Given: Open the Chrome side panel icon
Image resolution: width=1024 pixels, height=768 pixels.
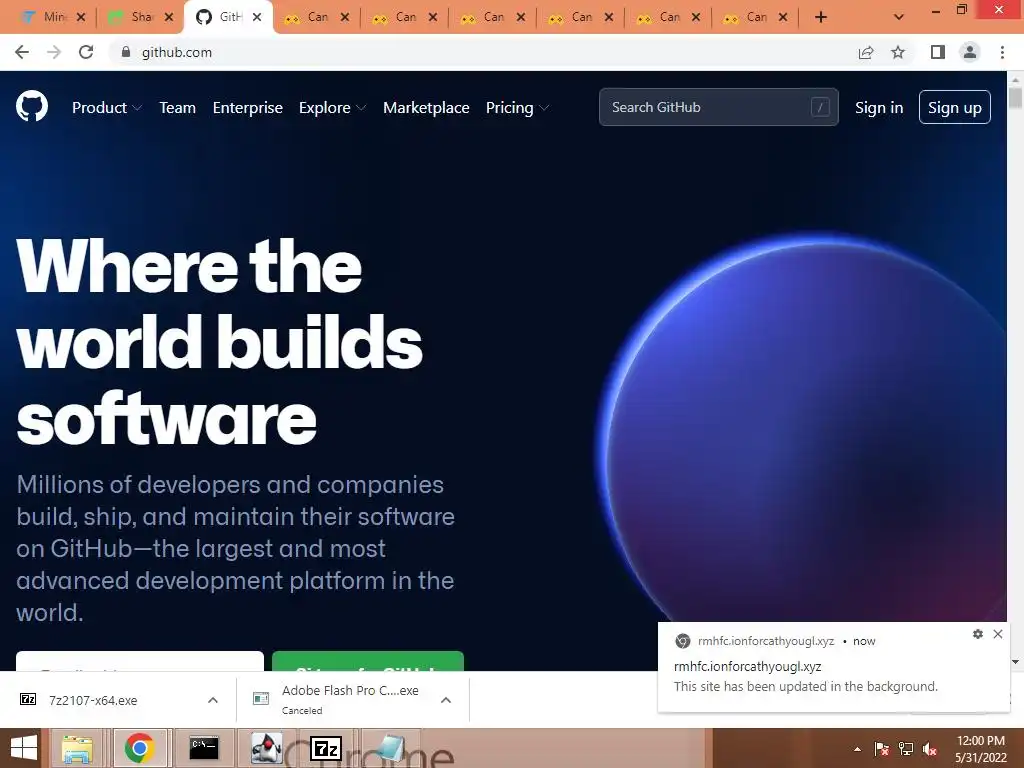Looking at the screenshot, I should (938, 52).
